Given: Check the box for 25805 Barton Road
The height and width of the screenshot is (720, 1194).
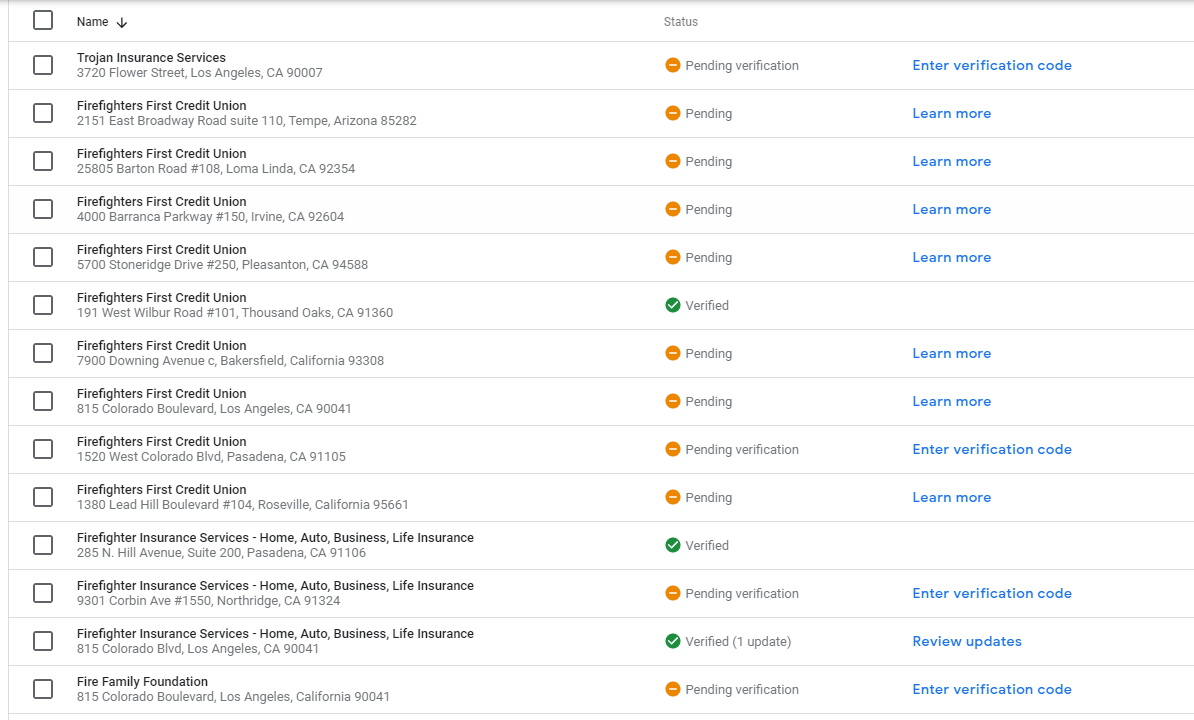Looking at the screenshot, I should 43,161.
